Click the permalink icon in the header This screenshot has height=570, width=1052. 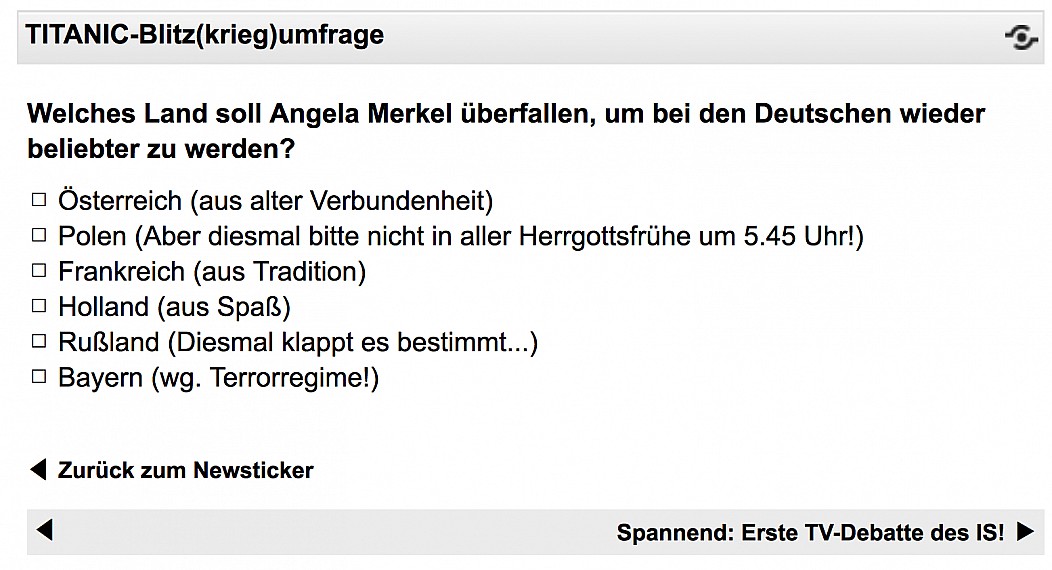[1021, 38]
